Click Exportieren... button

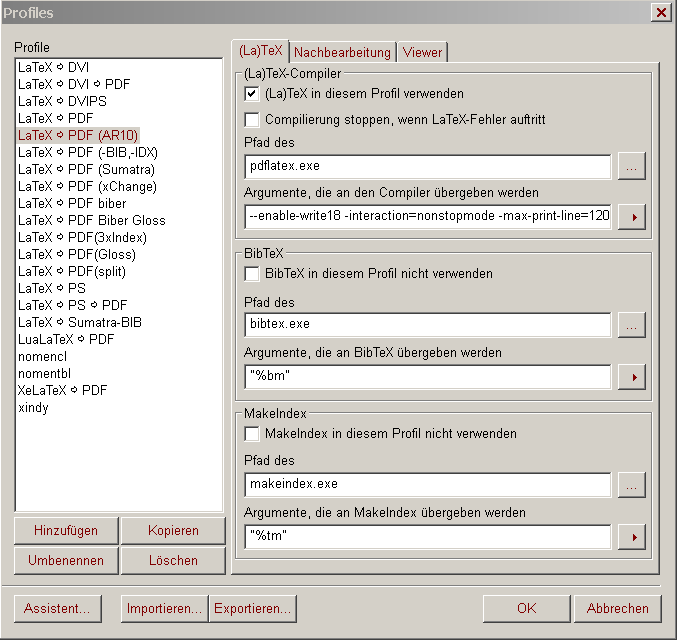(253, 608)
